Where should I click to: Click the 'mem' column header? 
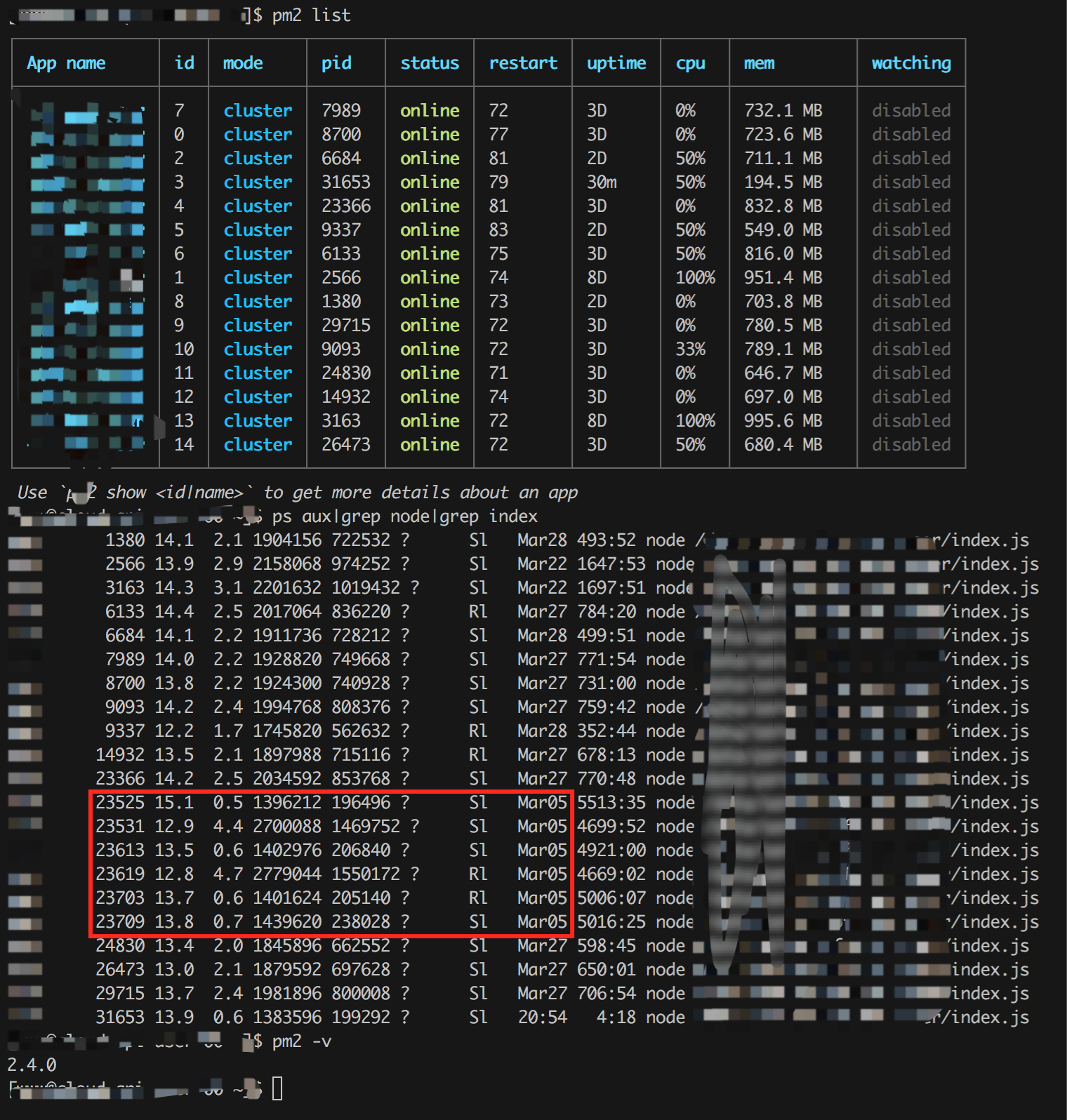click(x=759, y=63)
